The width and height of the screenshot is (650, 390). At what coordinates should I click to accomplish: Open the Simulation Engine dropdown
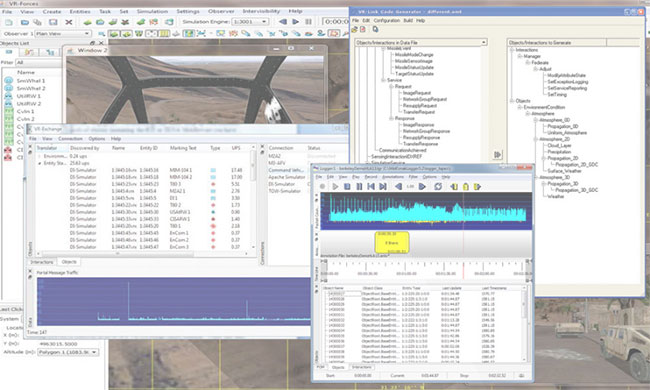[250, 22]
